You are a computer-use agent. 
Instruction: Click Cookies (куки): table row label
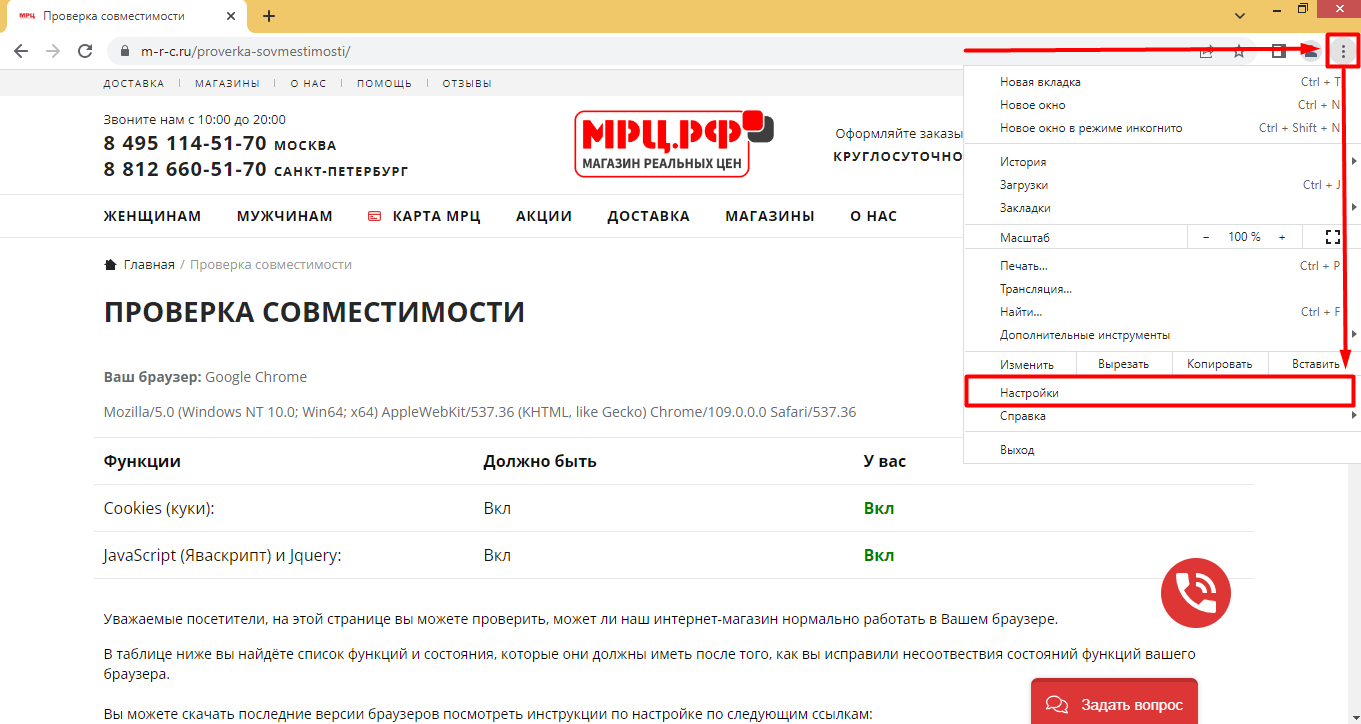(x=159, y=508)
